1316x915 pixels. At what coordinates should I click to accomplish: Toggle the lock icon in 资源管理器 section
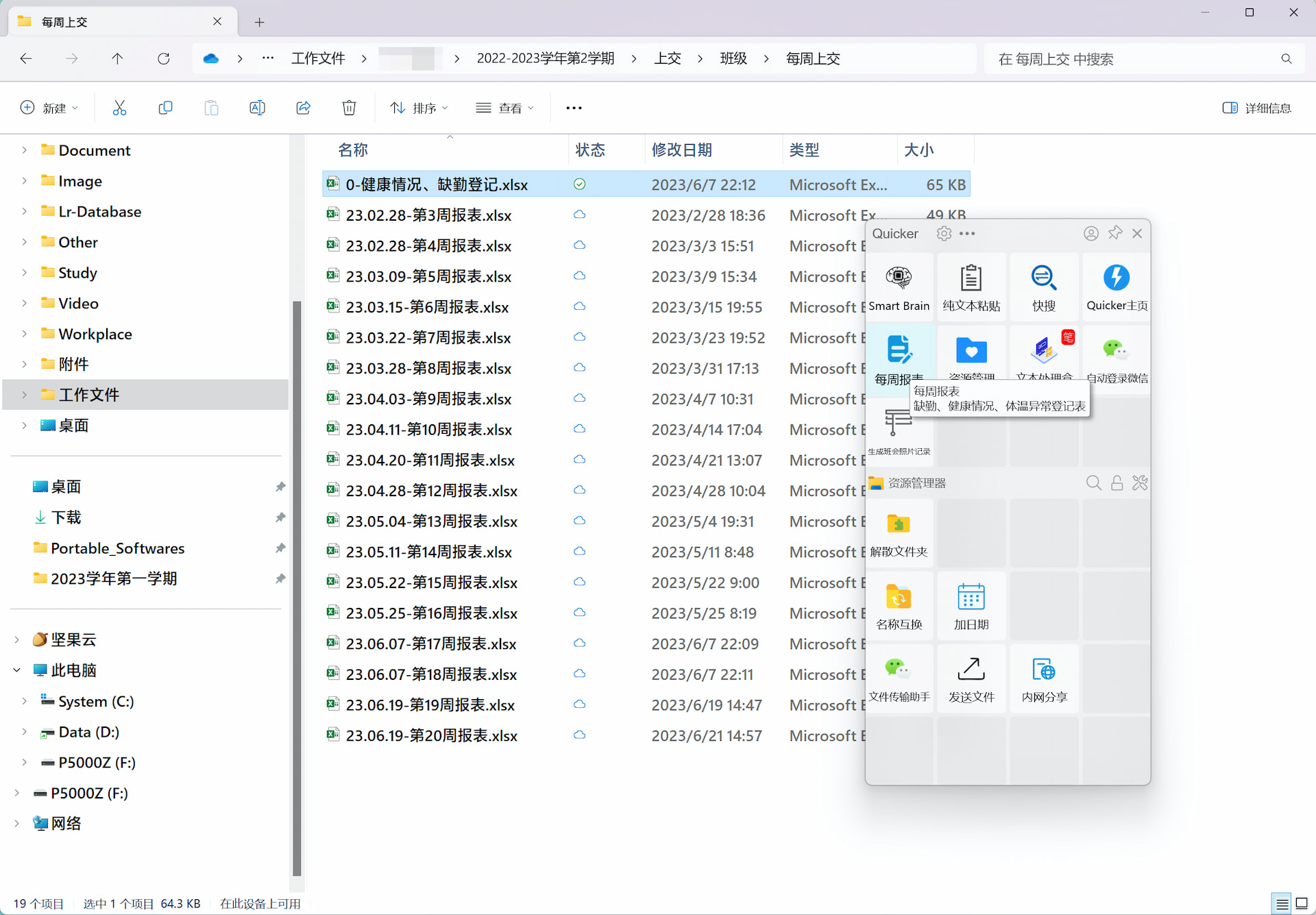[x=1117, y=483]
